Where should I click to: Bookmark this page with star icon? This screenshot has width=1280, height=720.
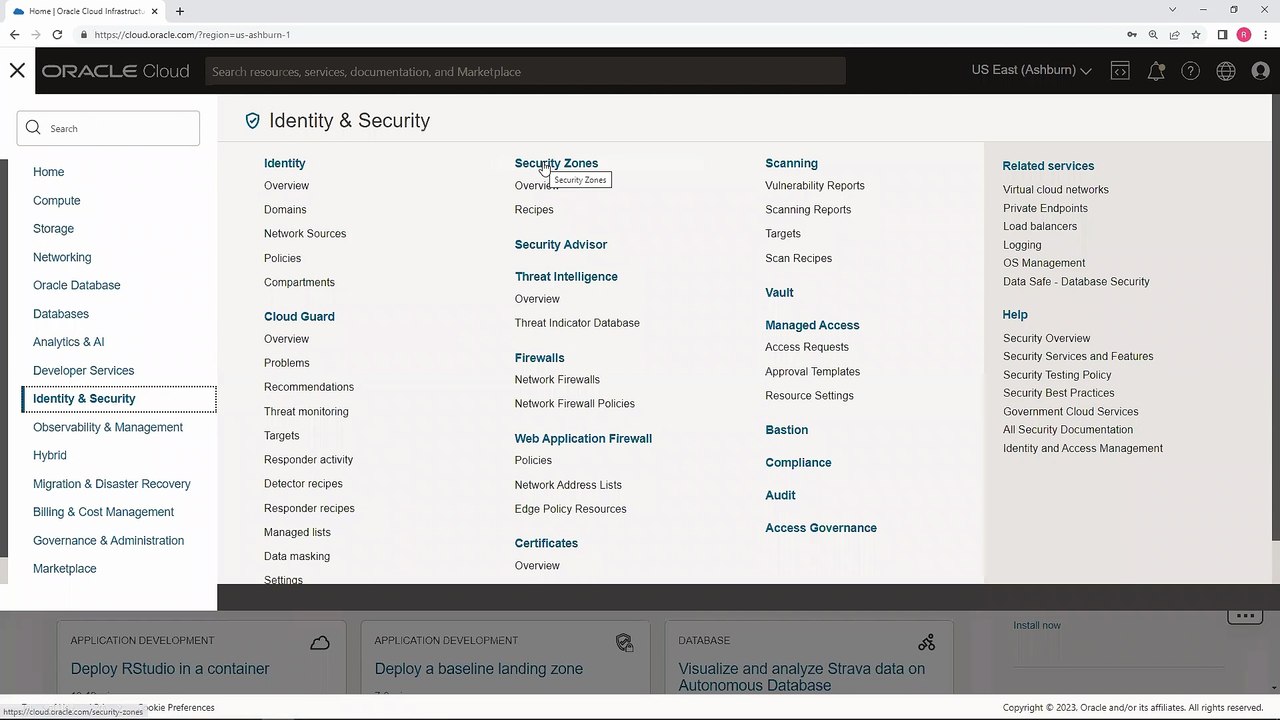pyautogui.click(x=1196, y=34)
